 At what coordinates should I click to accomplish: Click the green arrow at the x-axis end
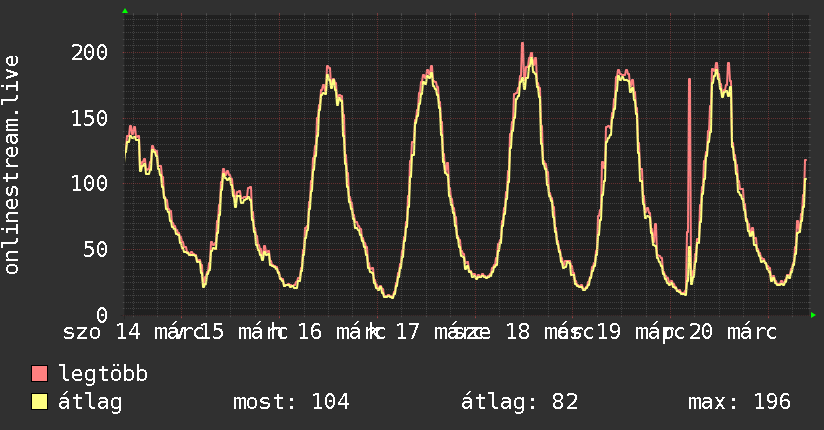tap(813, 315)
